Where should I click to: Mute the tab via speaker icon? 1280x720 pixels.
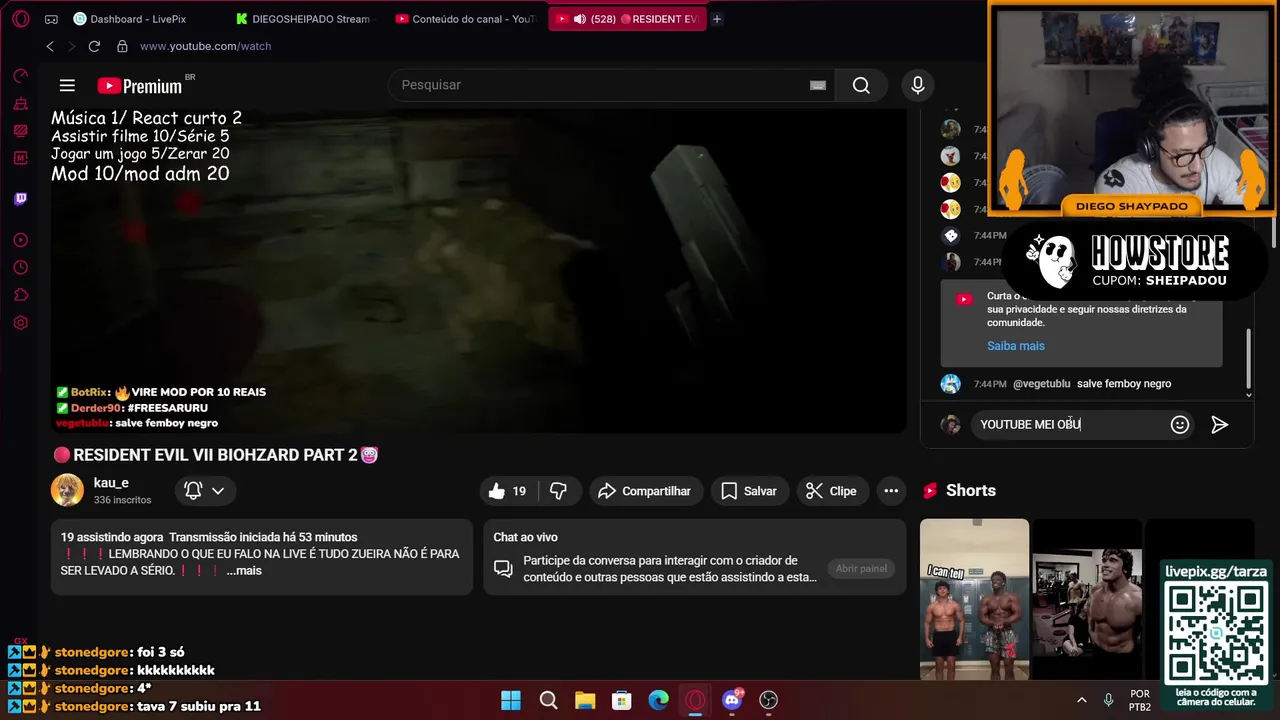tap(579, 19)
